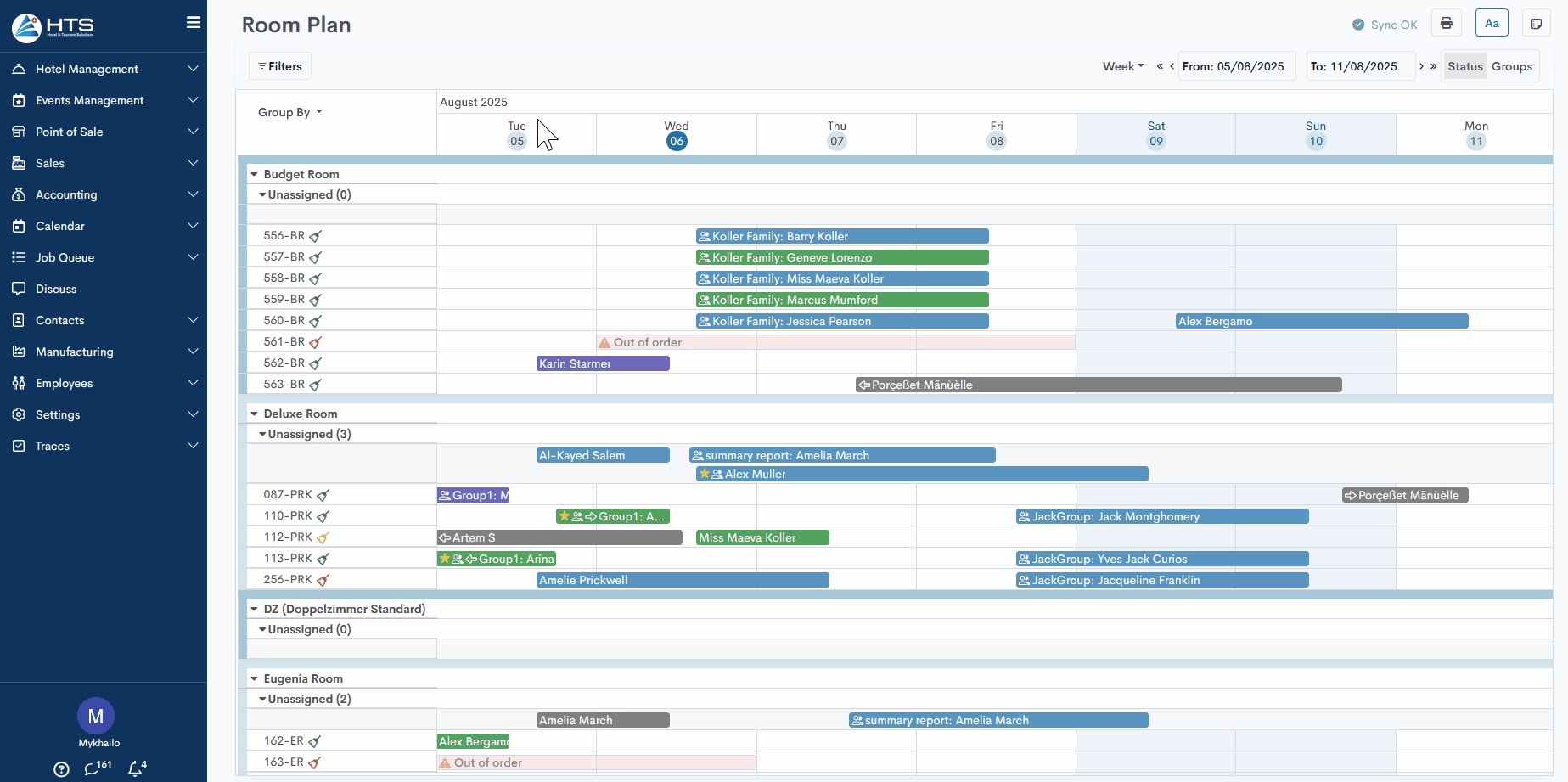Image resolution: width=1568 pixels, height=782 pixels.
Task: Switch to Groups view toggle
Action: [x=1511, y=66]
